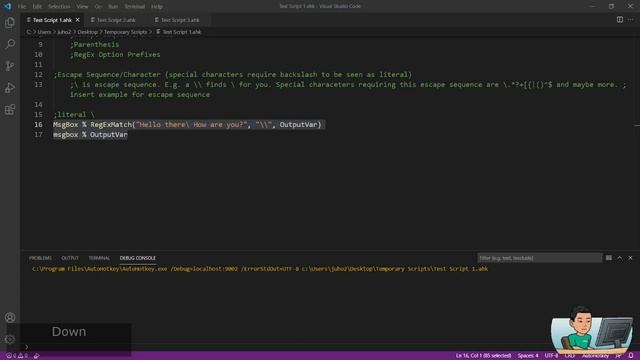The height and width of the screenshot is (360, 640).
Task: Open the View menu
Action: (x=82, y=7)
